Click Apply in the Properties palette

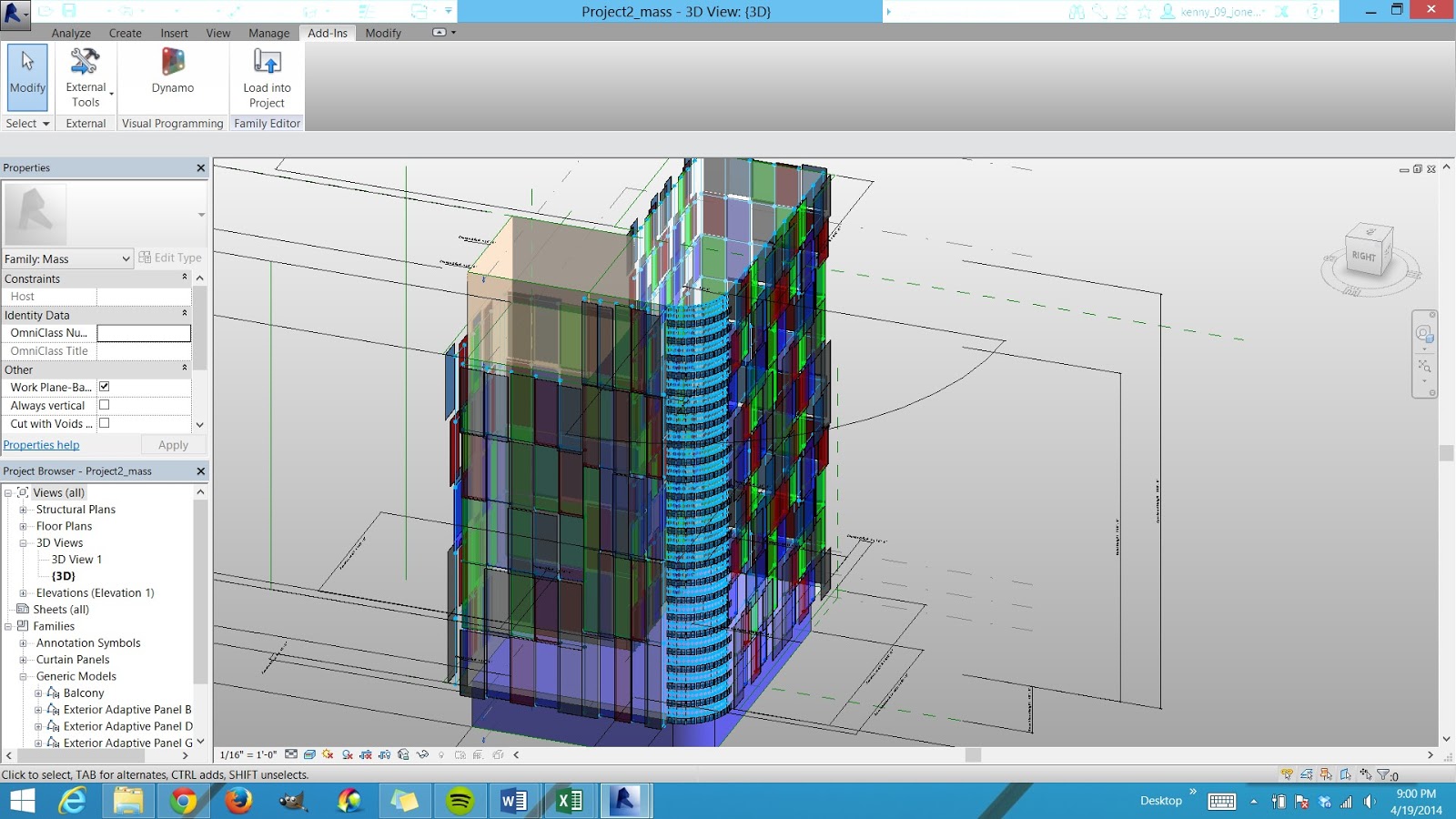(173, 445)
